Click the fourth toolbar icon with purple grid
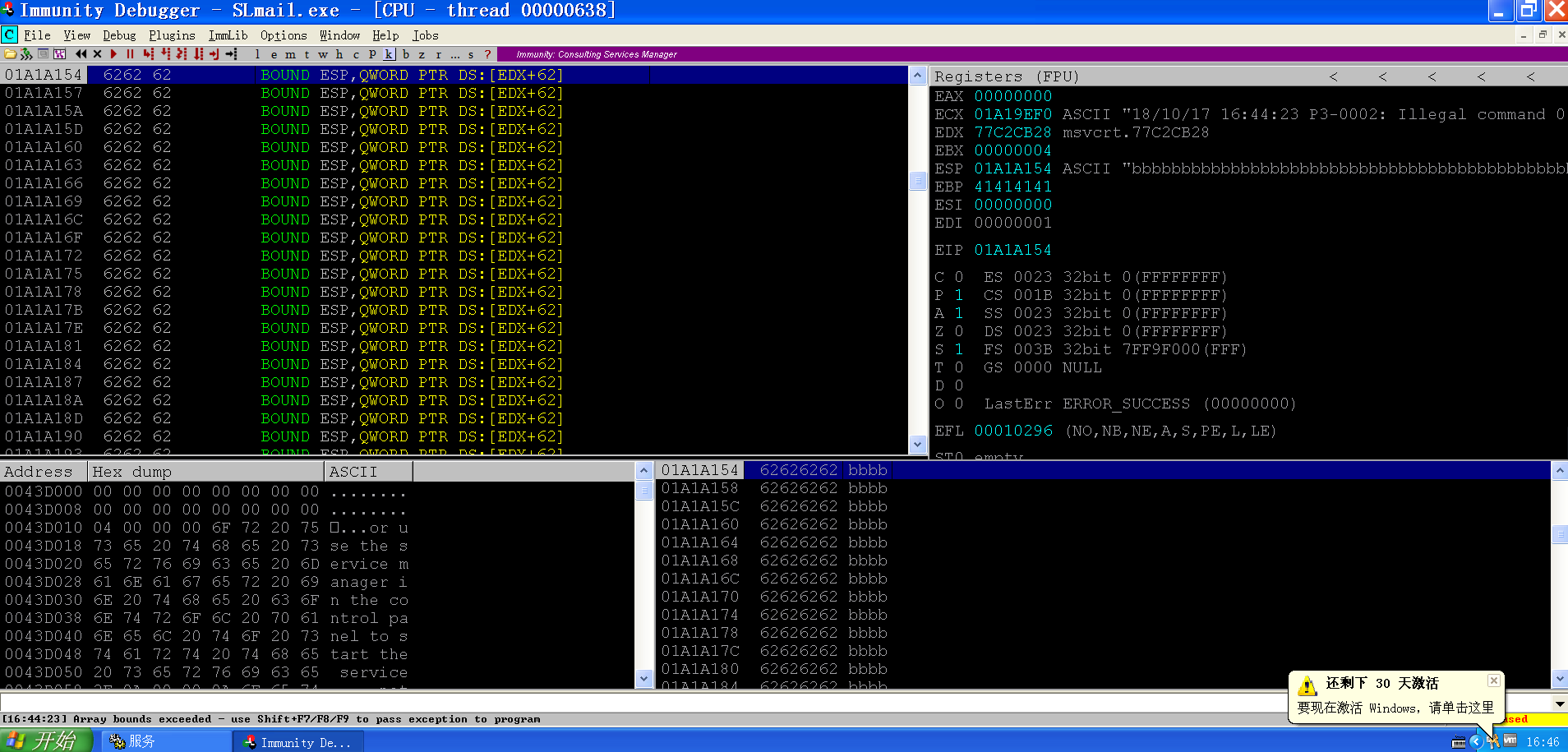Viewport: 1568px width, 752px height. [59, 54]
